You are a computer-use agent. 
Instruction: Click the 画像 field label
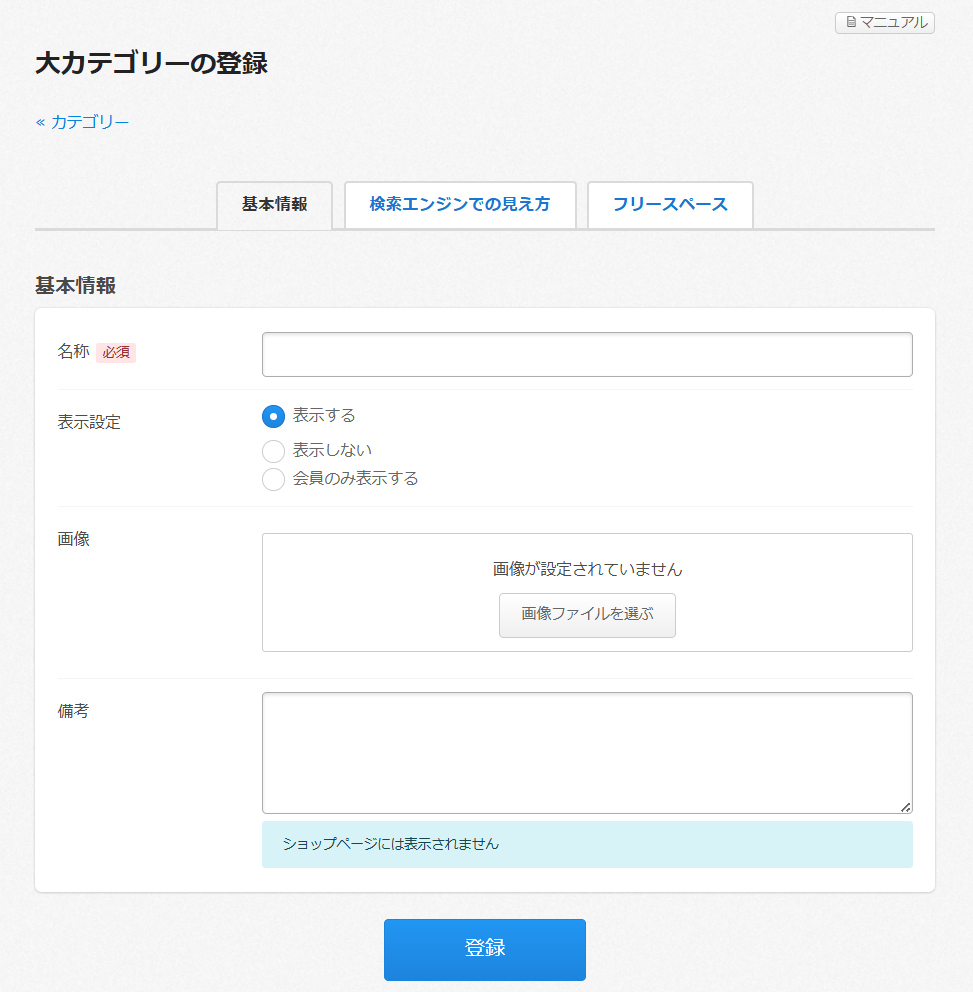(x=74, y=539)
